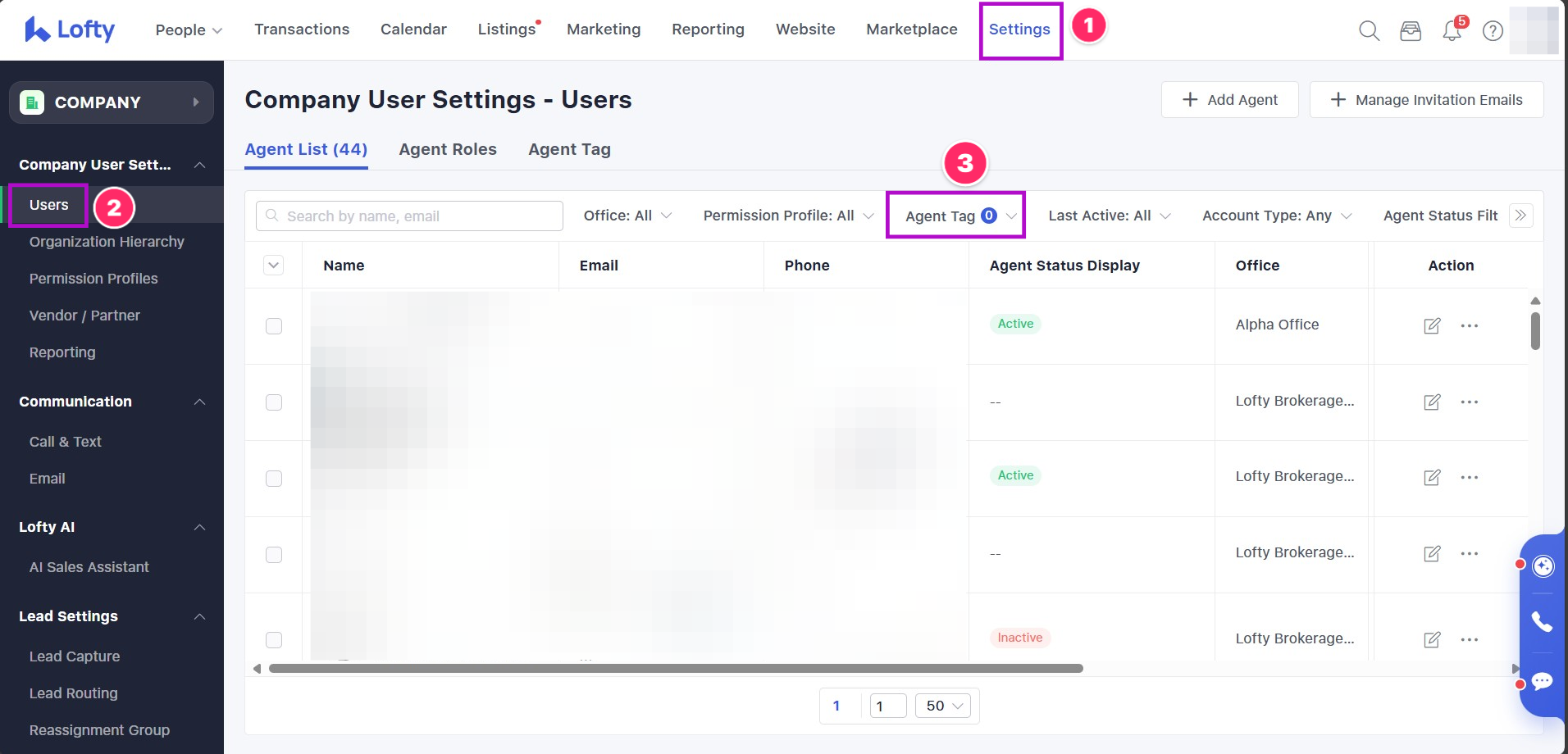Click Manage Invitation Emails button

click(1426, 100)
